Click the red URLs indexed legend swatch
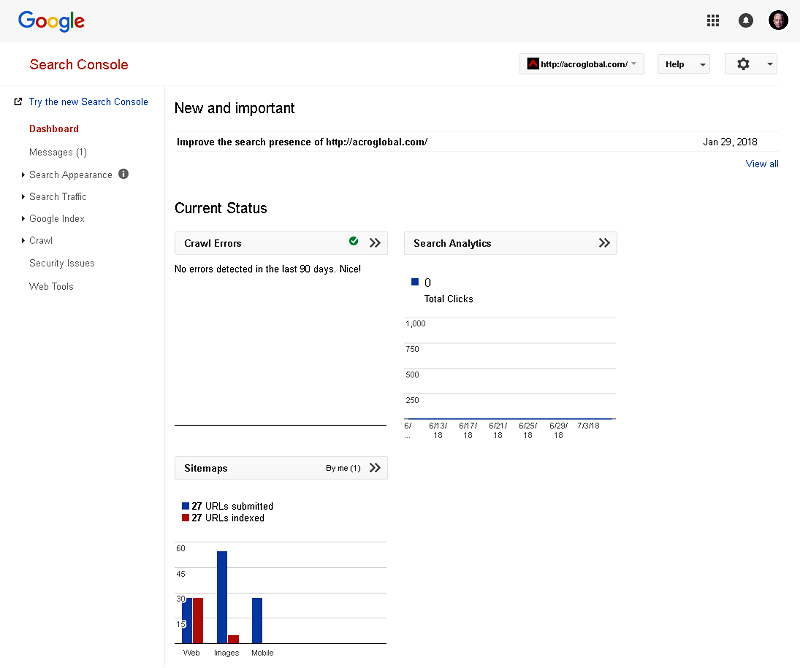Viewport: 800px width, 668px height. 186,517
